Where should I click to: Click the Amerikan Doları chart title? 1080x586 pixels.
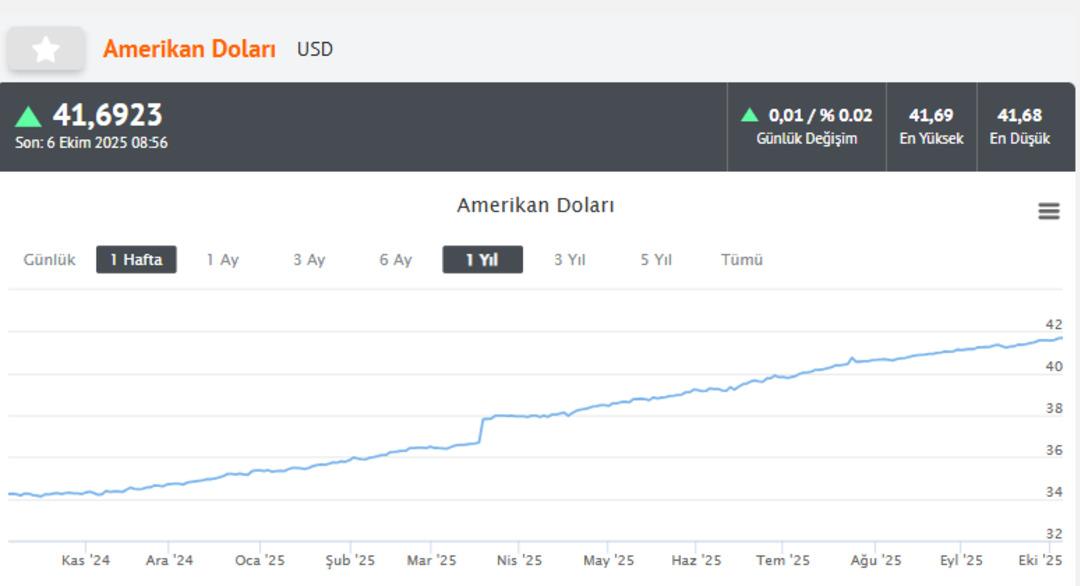click(x=535, y=206)
